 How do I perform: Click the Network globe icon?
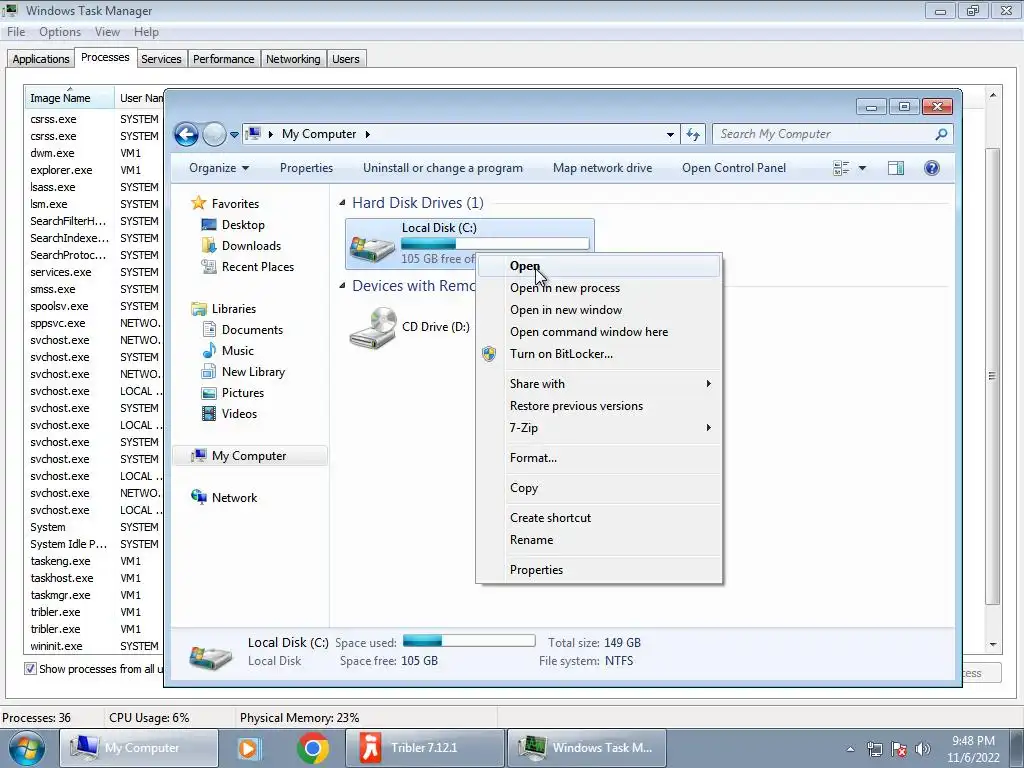(x=199, y=497)
